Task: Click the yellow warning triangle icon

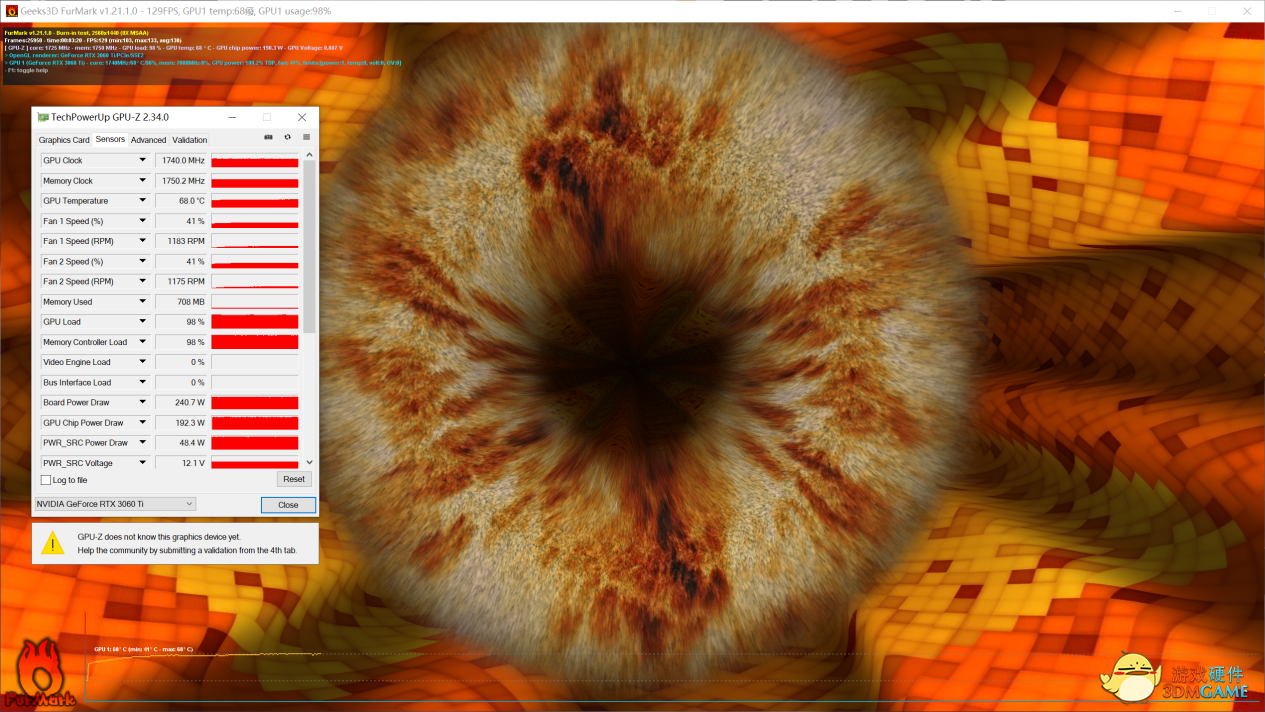Action: click(x=52, y=543)
